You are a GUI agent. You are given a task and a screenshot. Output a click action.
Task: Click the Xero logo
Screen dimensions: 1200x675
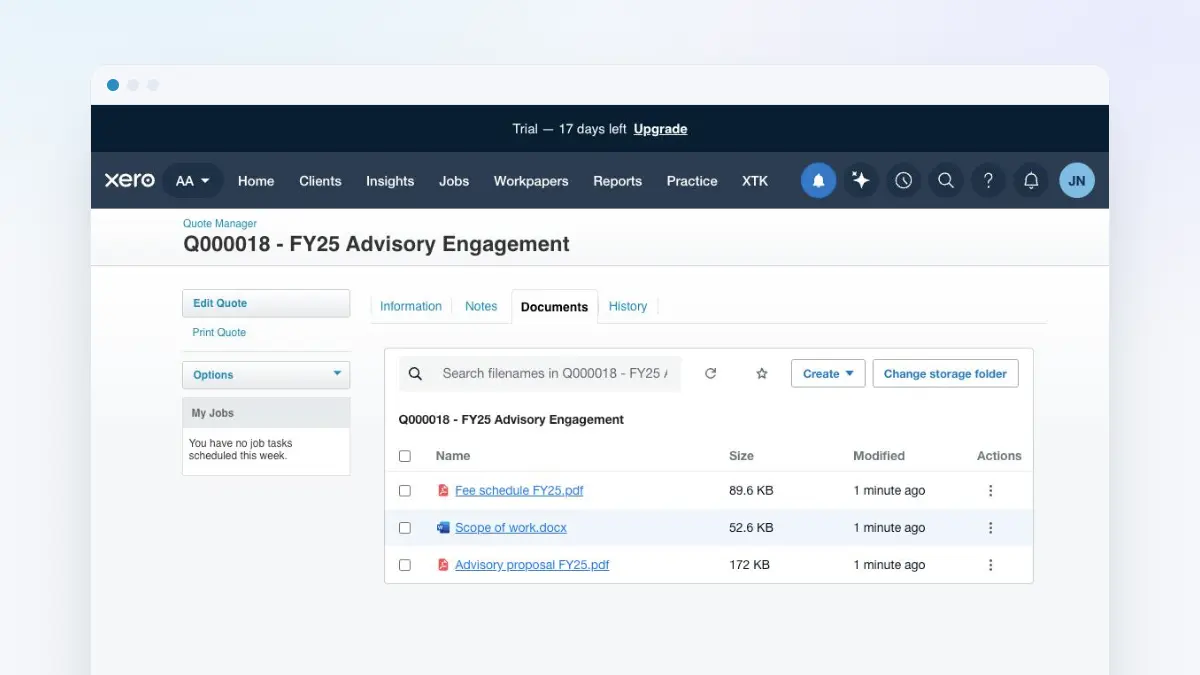(130, 181)
